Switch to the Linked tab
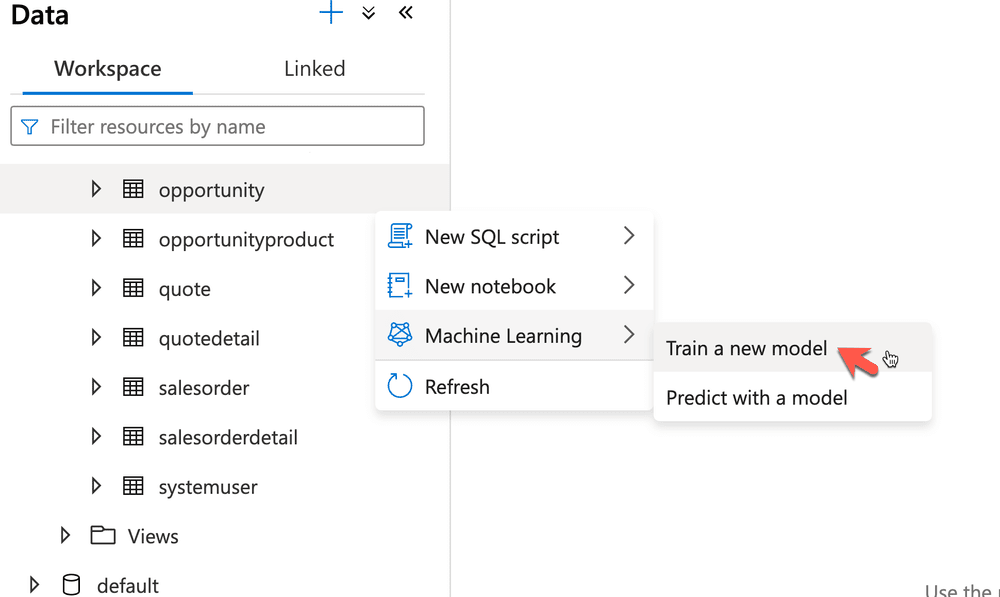This screenshot has width=1000, height=597. pos(314,68)
